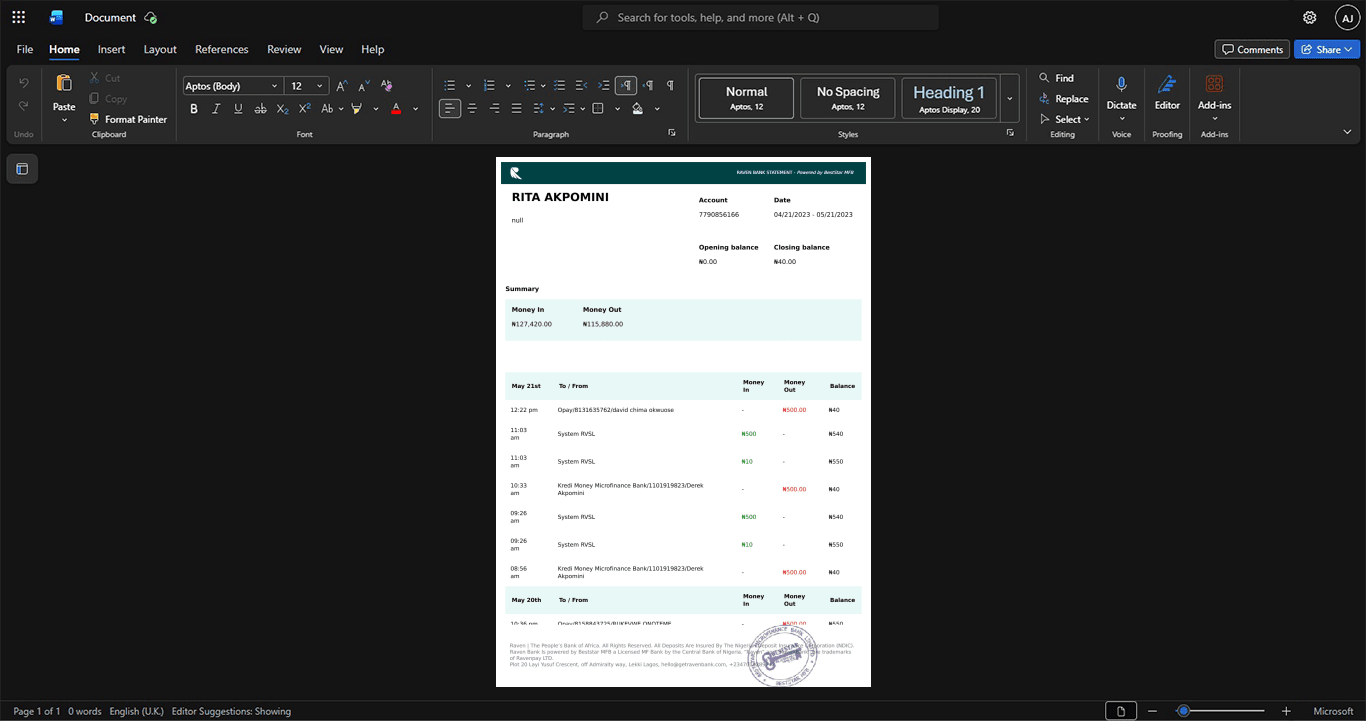
Task: Apply the red font colour
Action: point(396,108)
